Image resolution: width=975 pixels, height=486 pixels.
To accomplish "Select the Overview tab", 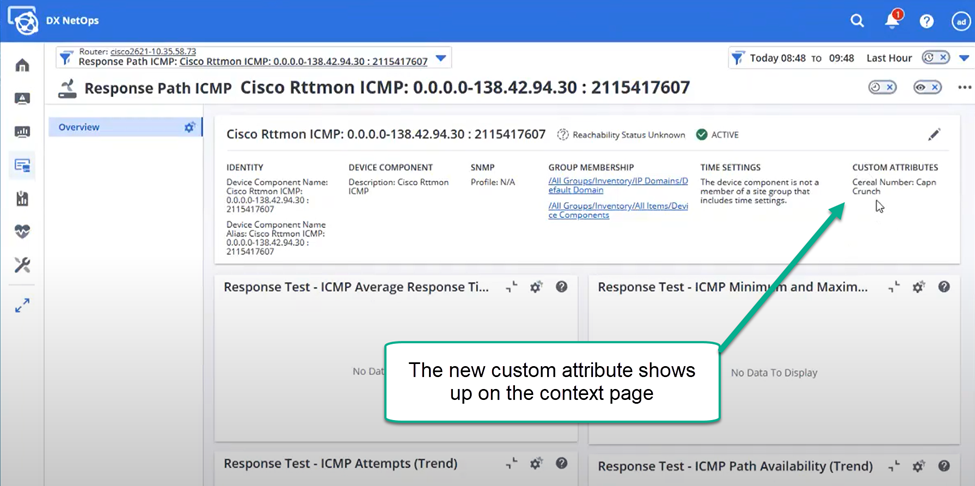I will tap(125, 127).
